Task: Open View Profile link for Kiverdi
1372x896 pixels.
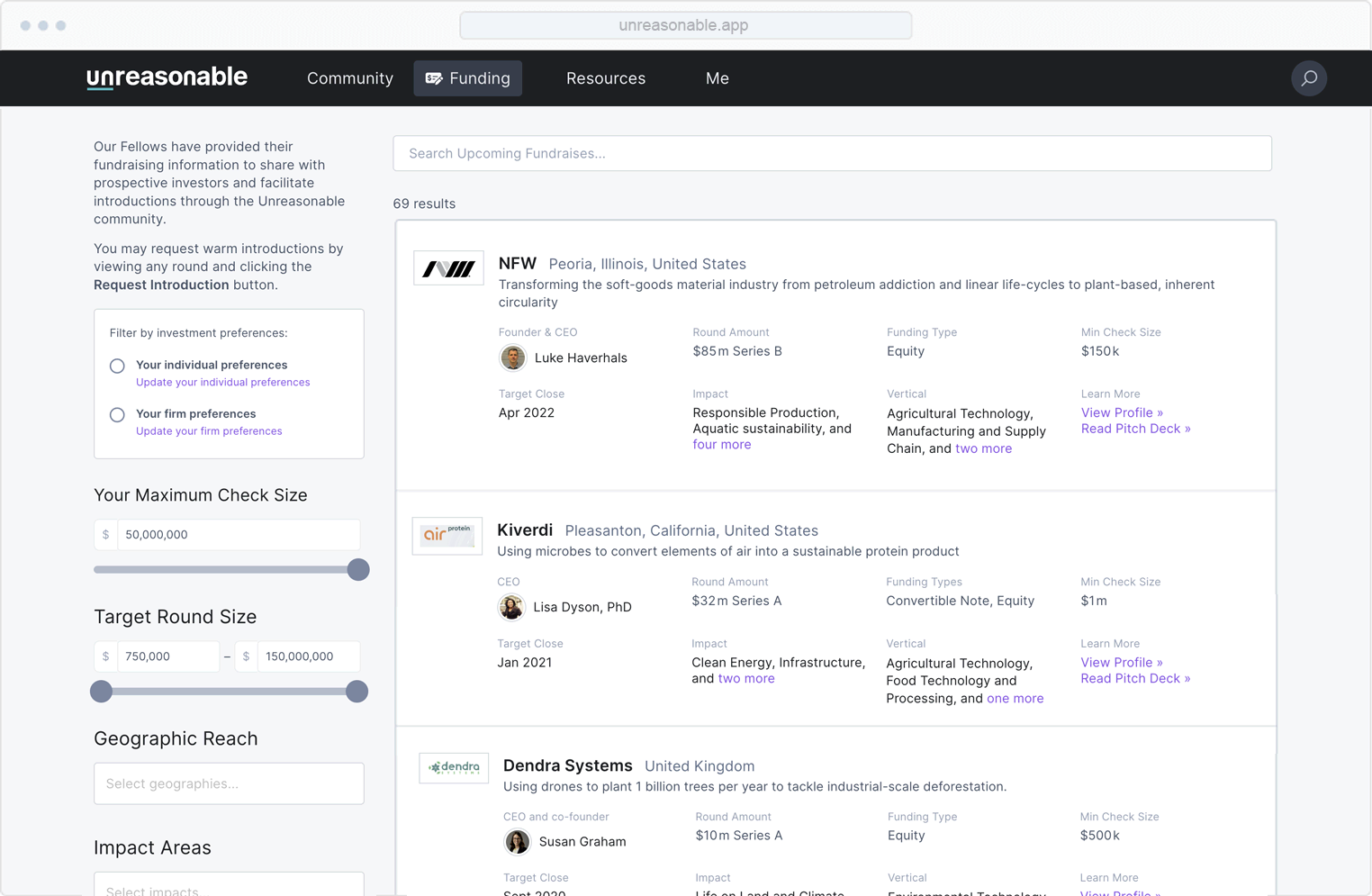Action: coord(1122,662)
